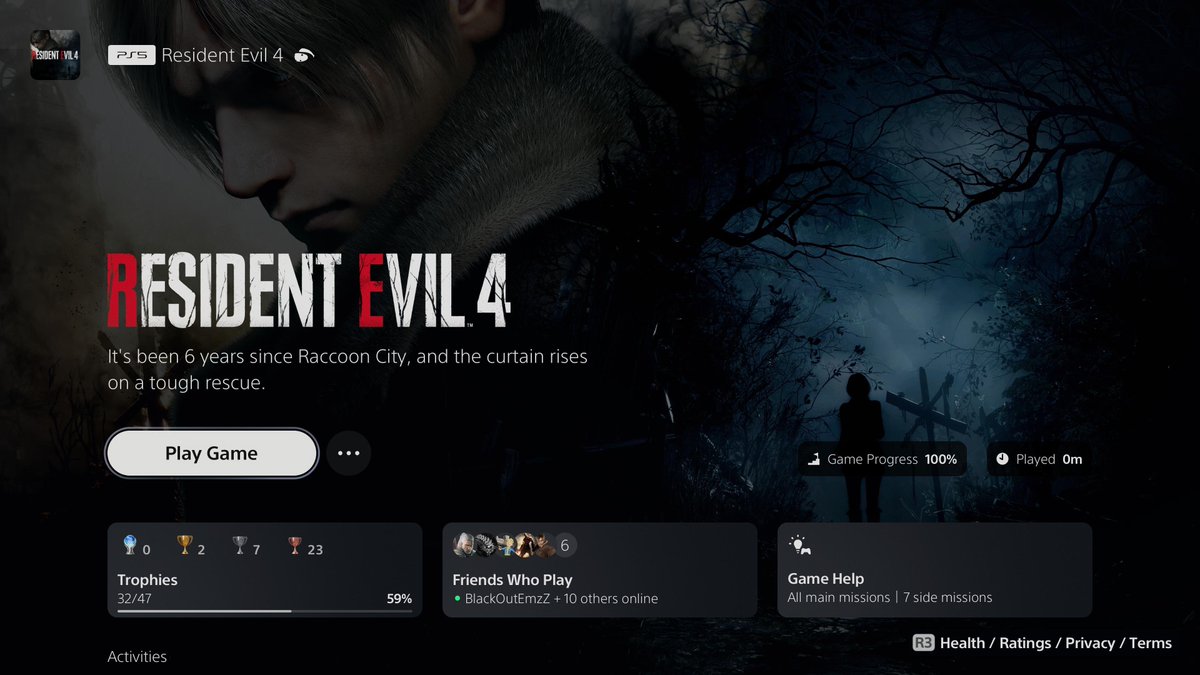1200x675 pixels.
Task: Click the platinum trophy icon
Action: [128, 545]
